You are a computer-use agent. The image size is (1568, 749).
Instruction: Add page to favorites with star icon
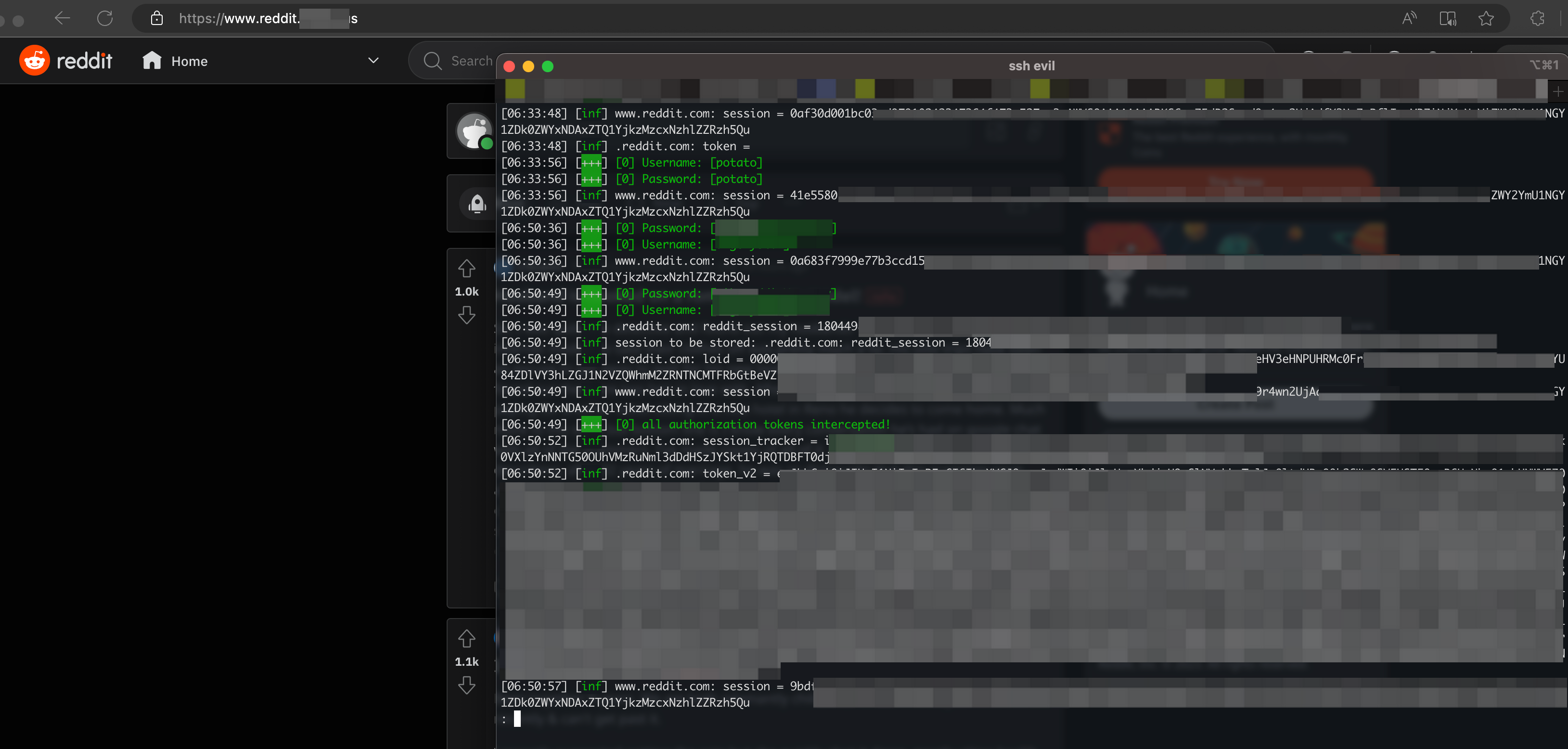1486,18
